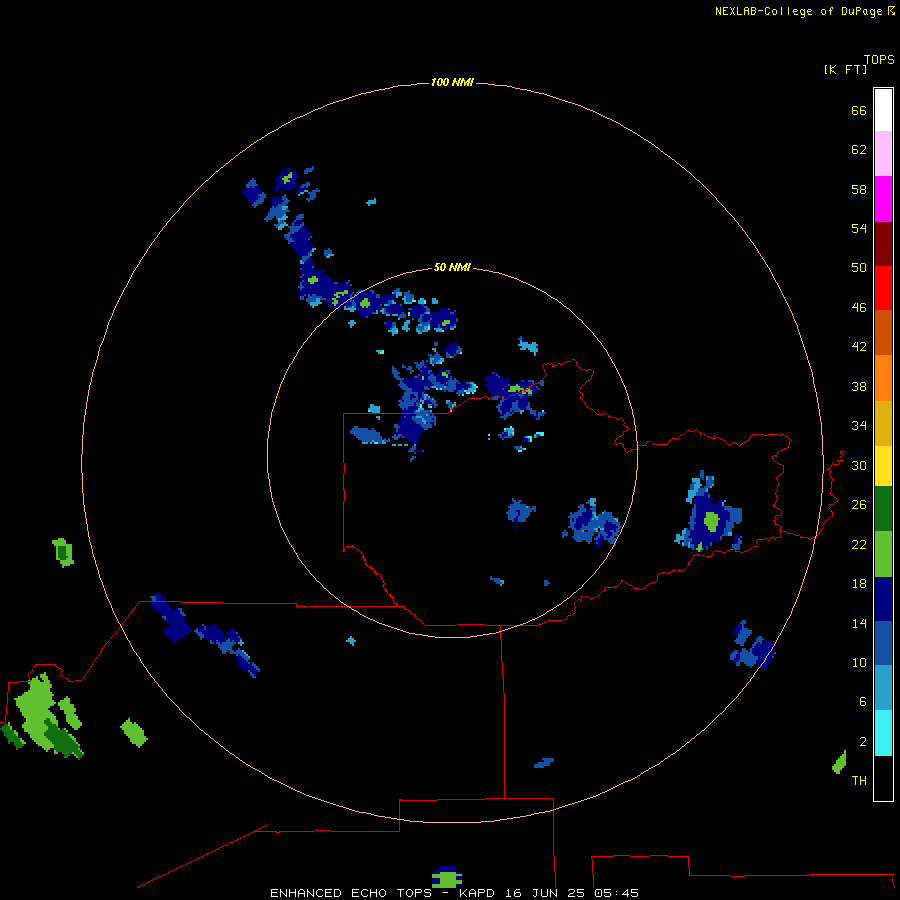The height and width of the screenshot is (900, 900).
Task: Click the "6" legend value
Action: [863, 702]
